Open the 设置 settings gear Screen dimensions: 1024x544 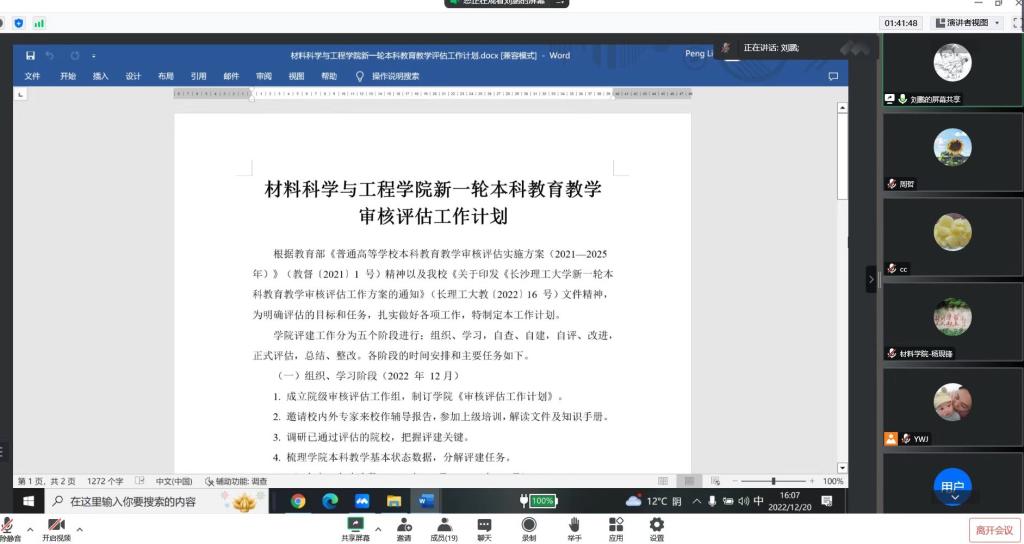(x=656, y=525)
